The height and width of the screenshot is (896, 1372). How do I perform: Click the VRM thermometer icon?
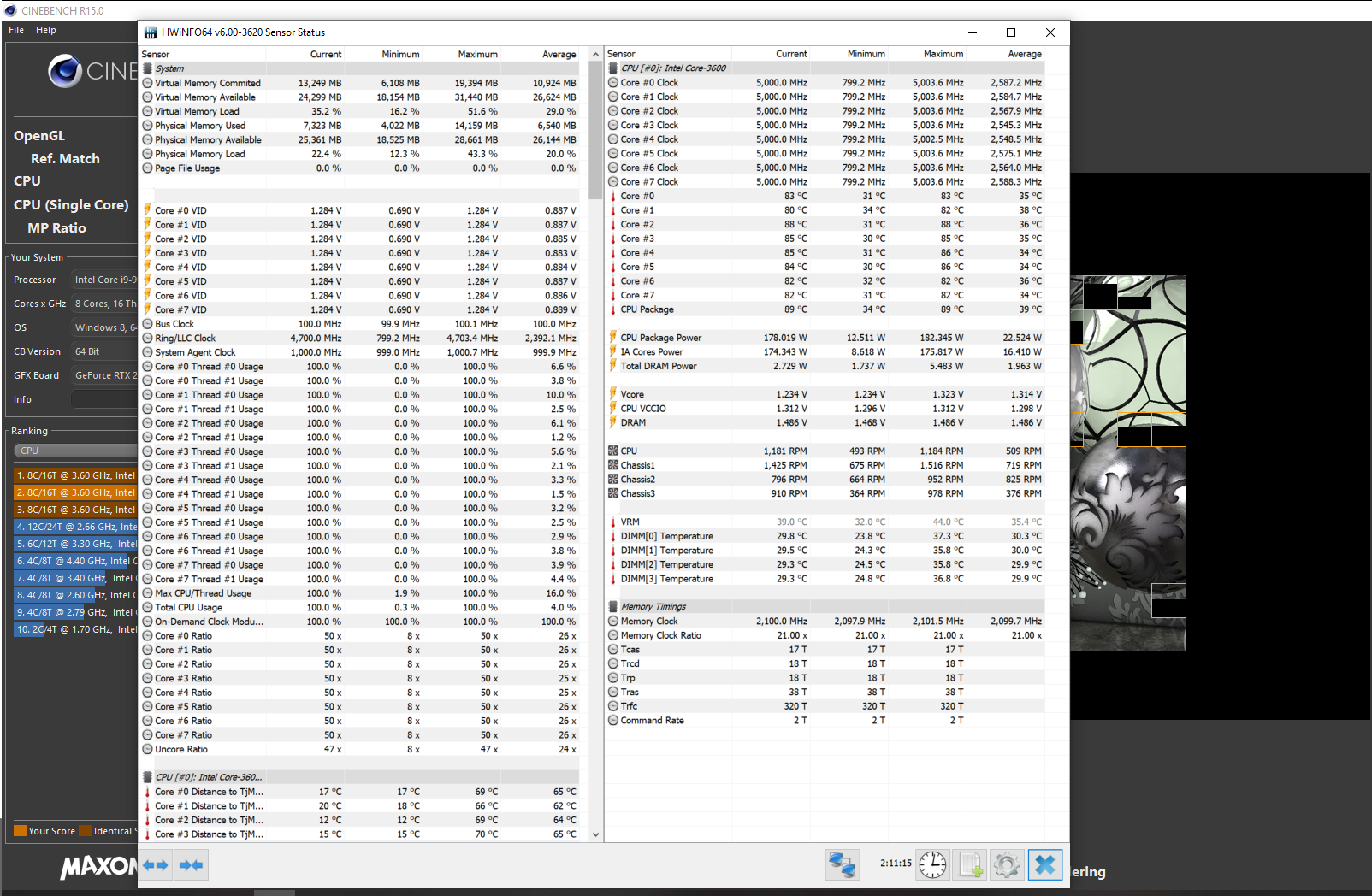(613, 522)
